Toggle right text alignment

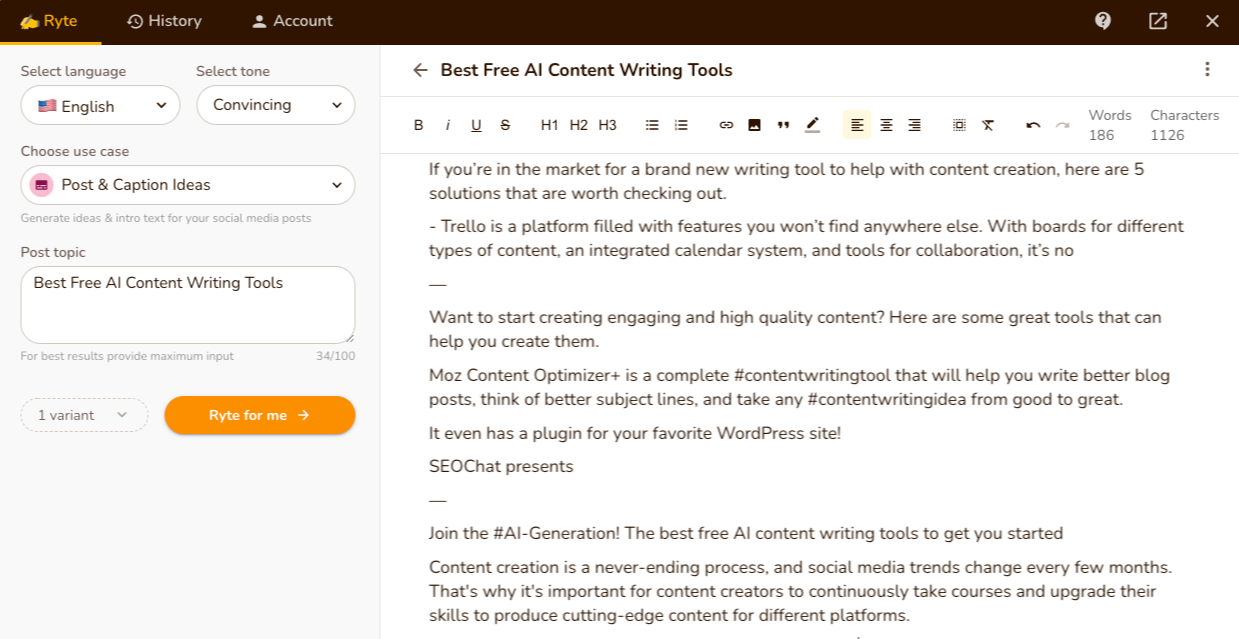(914, 125)
